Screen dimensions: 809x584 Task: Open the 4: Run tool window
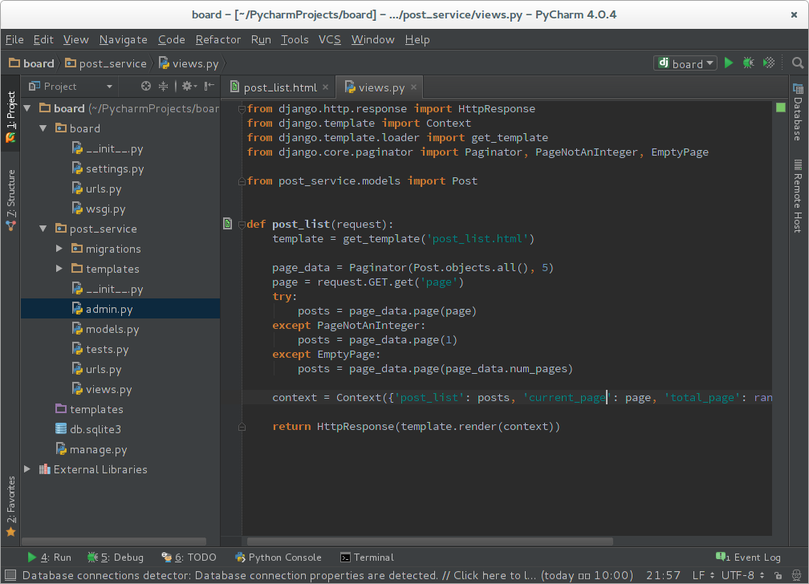coord(49,557)
